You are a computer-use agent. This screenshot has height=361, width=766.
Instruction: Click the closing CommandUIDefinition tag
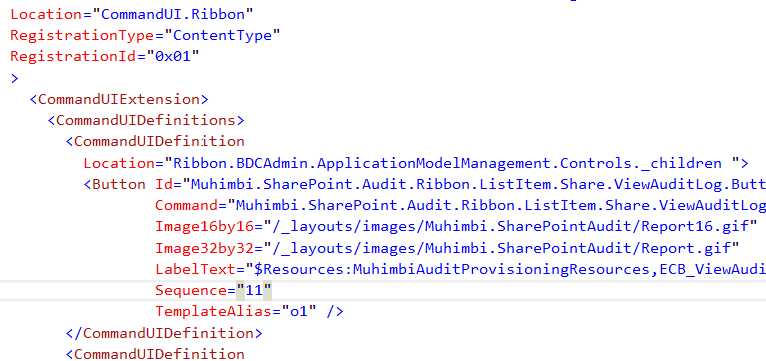(x=164, y=333)
